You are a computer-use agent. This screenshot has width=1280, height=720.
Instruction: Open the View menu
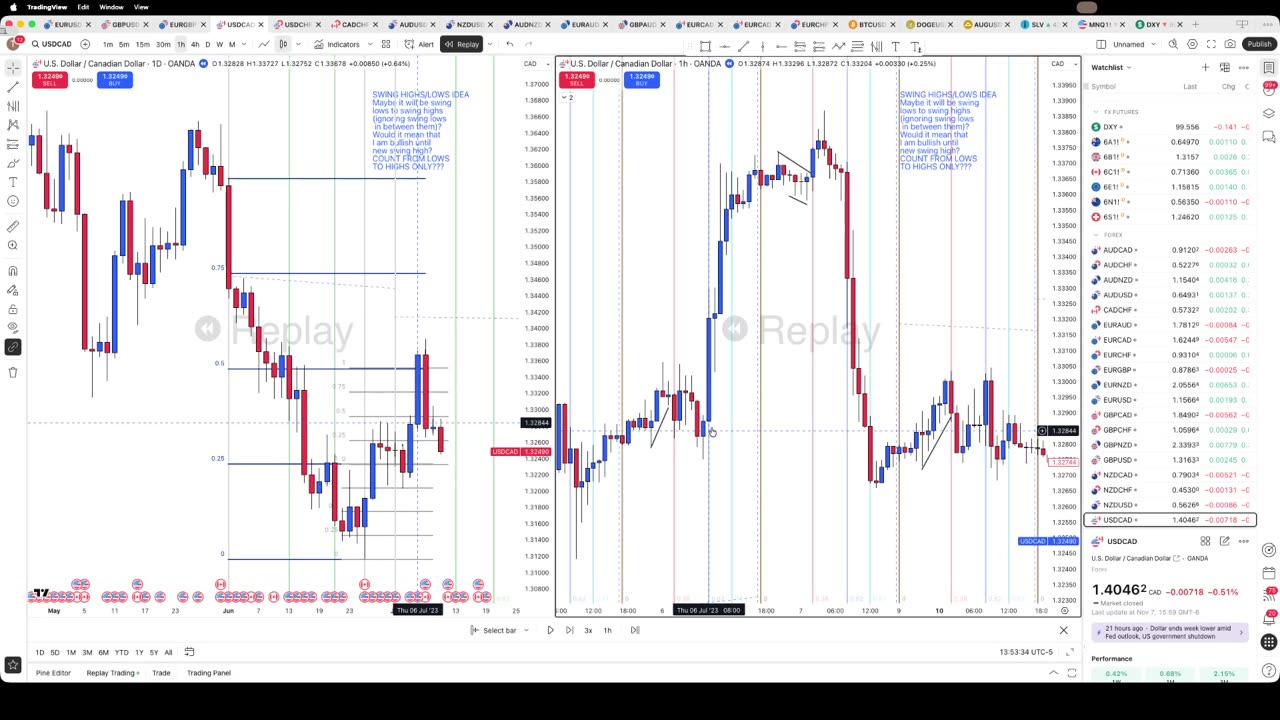coord(141,7)
